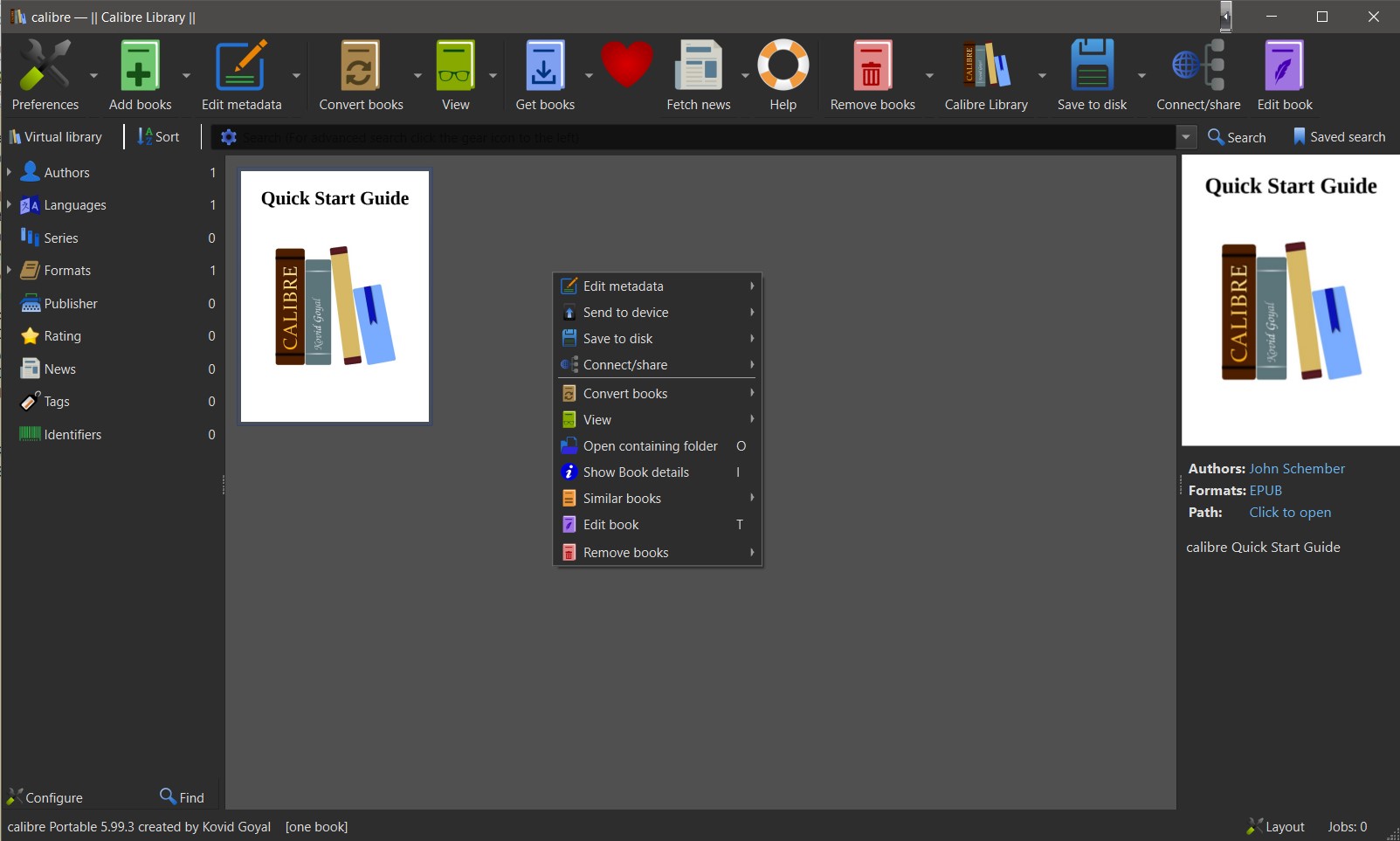Open advanced search with the gear icon
Screen dimensions: 1400x841
pyautogui.click(x=229, y=137)
